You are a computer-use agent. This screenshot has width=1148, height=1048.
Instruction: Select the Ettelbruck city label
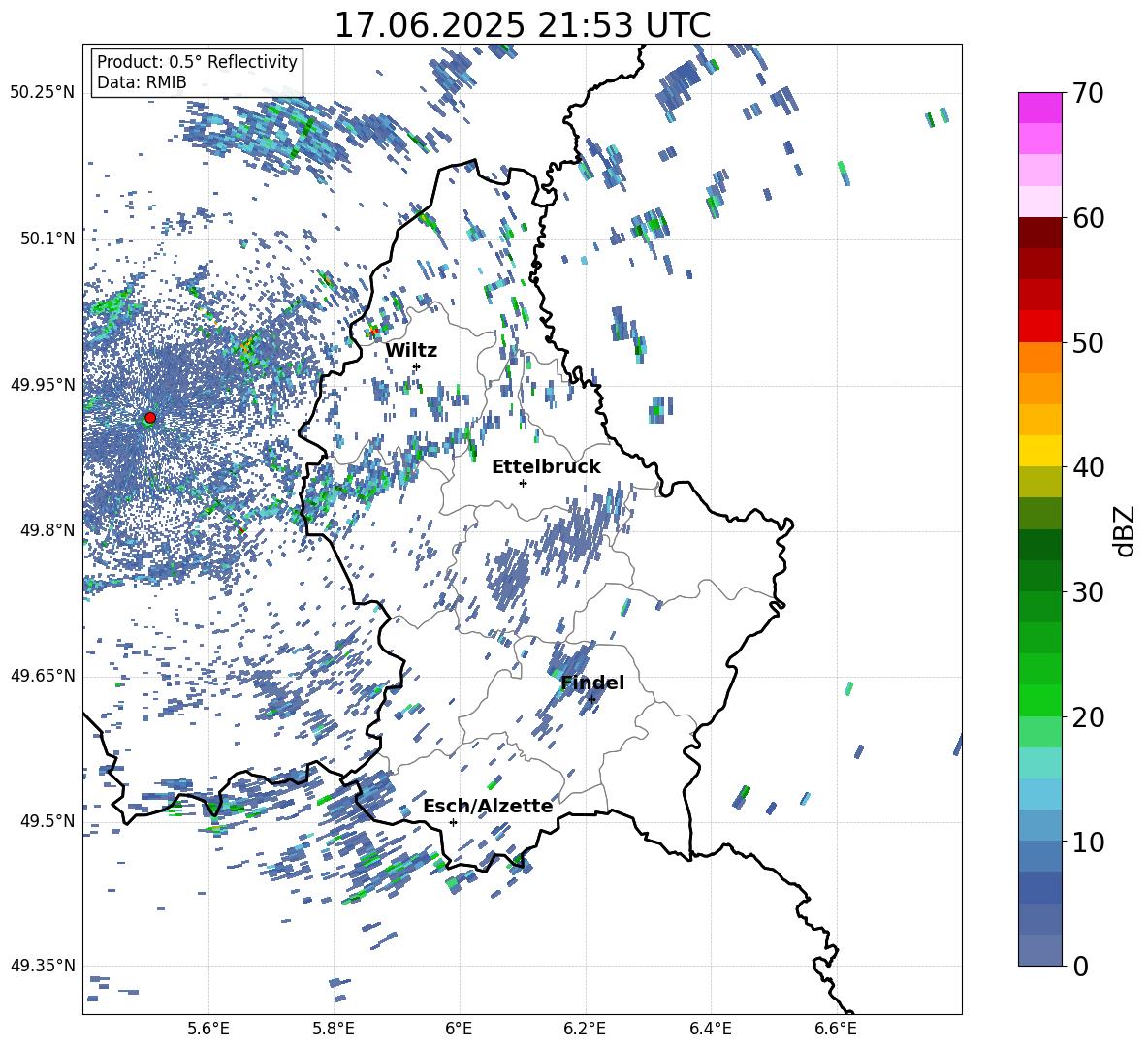click(x=546, y=467)
